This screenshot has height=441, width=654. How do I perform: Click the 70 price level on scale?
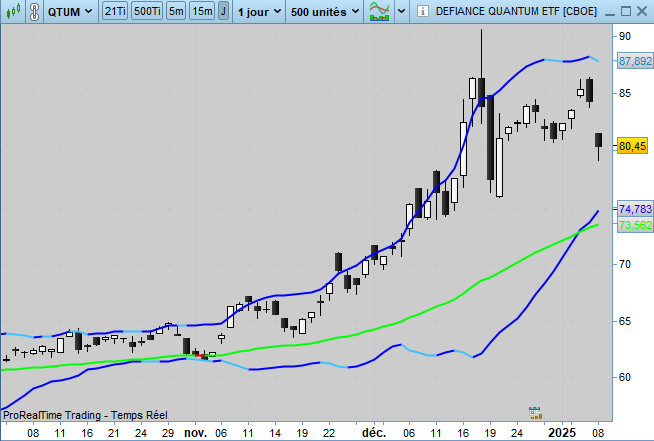tap(625, 264)
